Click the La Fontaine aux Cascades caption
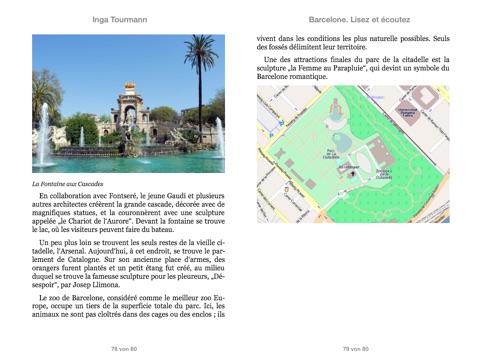This screenshot has width=480, height=360. [68, 184]
